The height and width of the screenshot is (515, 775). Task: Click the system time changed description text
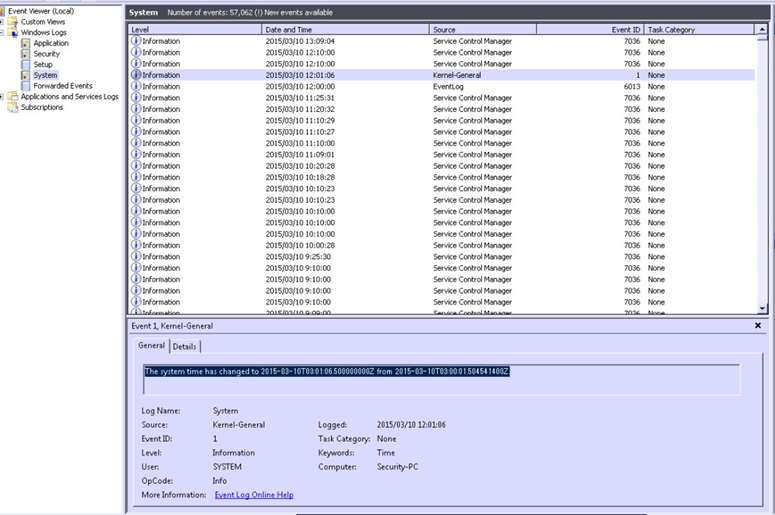[327, 371]
